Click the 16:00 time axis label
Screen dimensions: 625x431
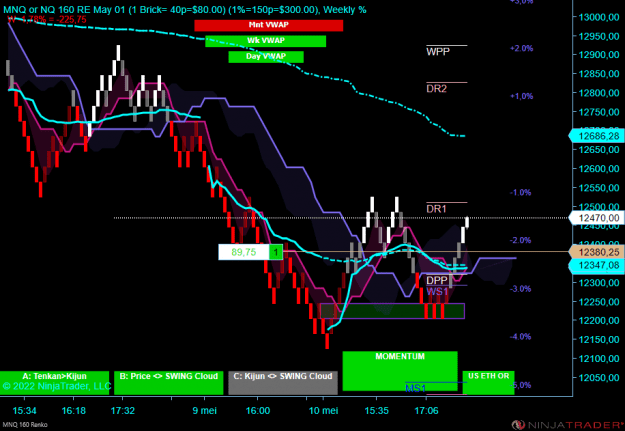[x=257, y=410]
